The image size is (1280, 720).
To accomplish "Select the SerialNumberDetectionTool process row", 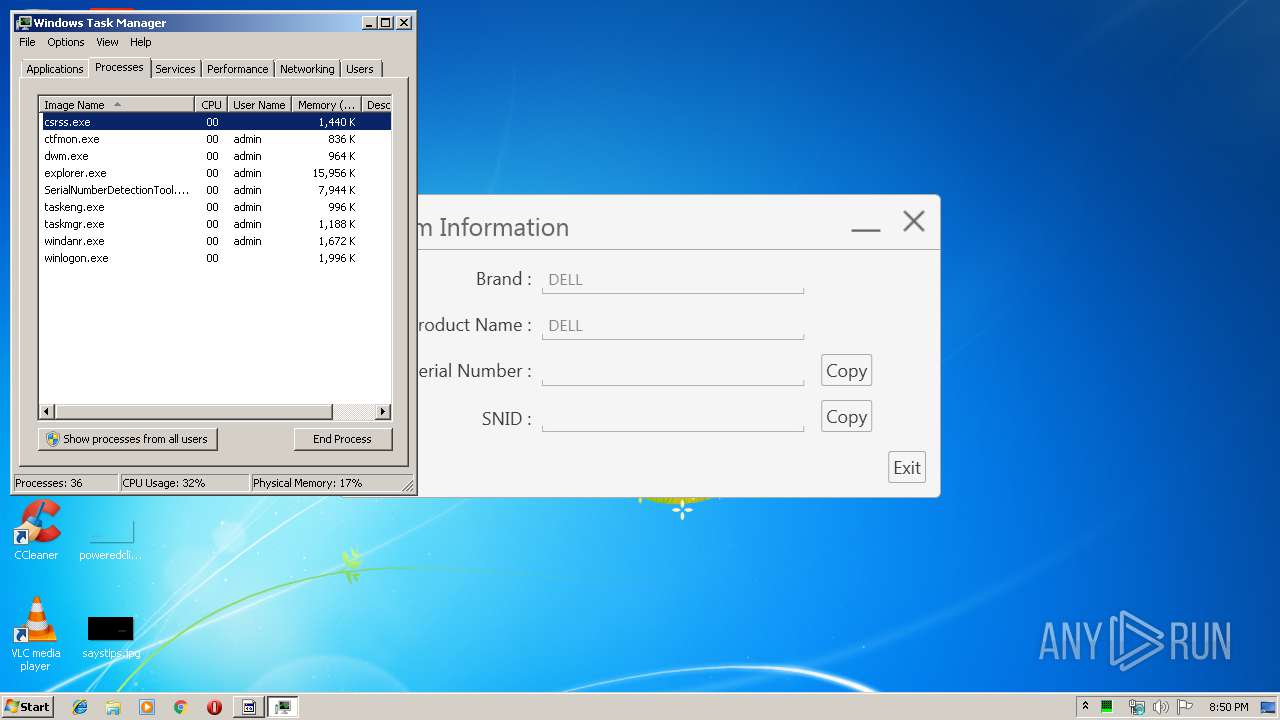I will pyautogui.click(x=215, y=190).
